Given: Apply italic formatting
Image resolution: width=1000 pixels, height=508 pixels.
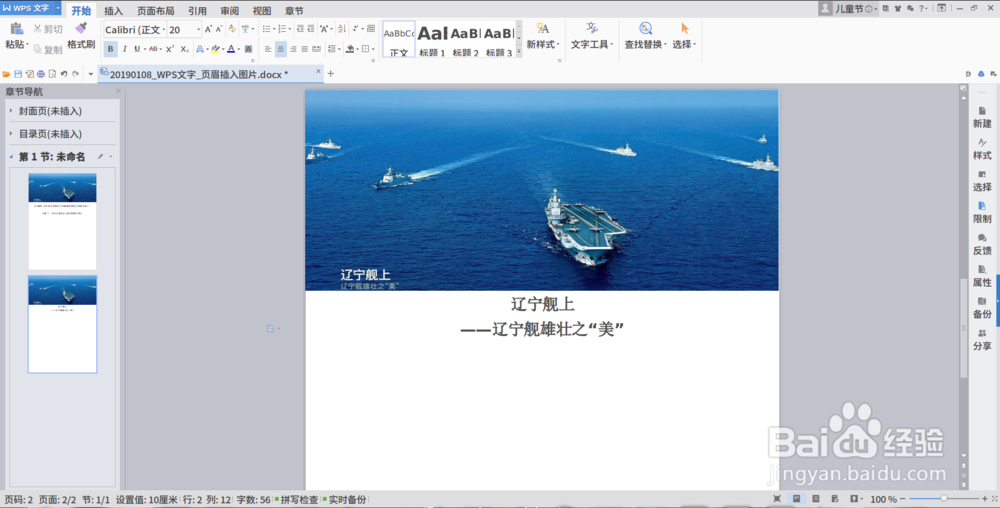Looking at the screenshot, I should (124, 49).
